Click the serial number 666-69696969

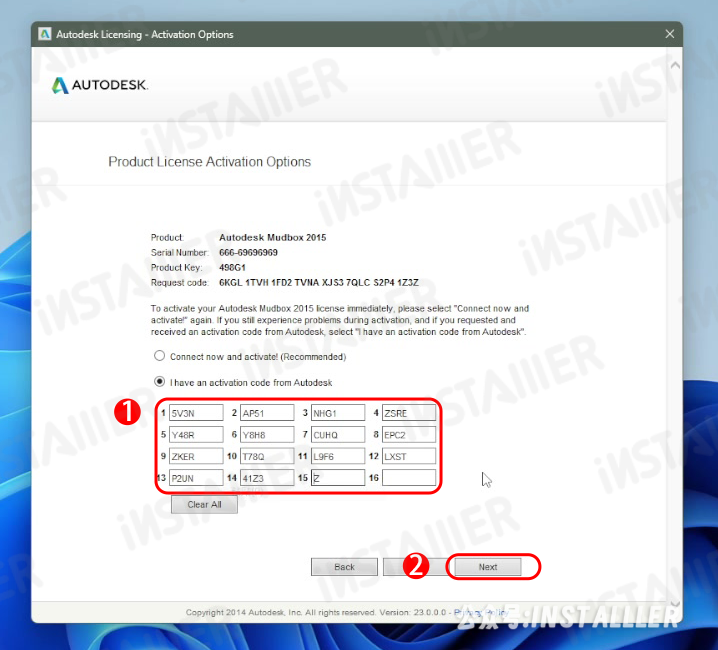point(248,252)
